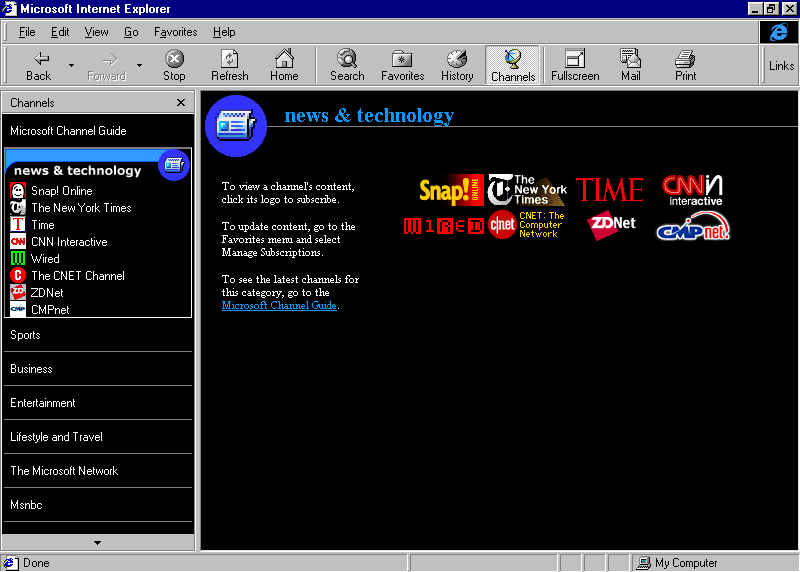
Task: Open the Mail toolbar button
Action: click(631, 65)
